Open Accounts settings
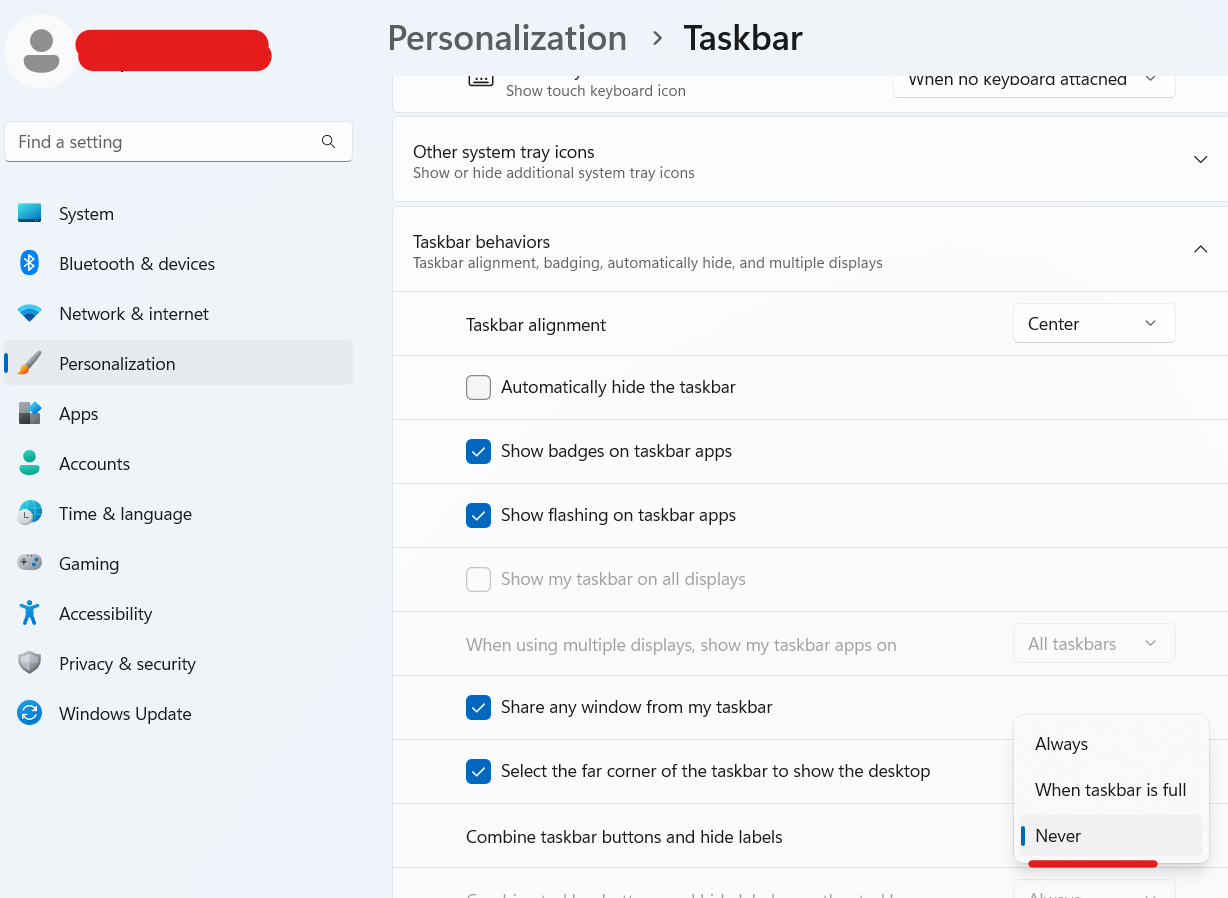 (x=94, y=463)
